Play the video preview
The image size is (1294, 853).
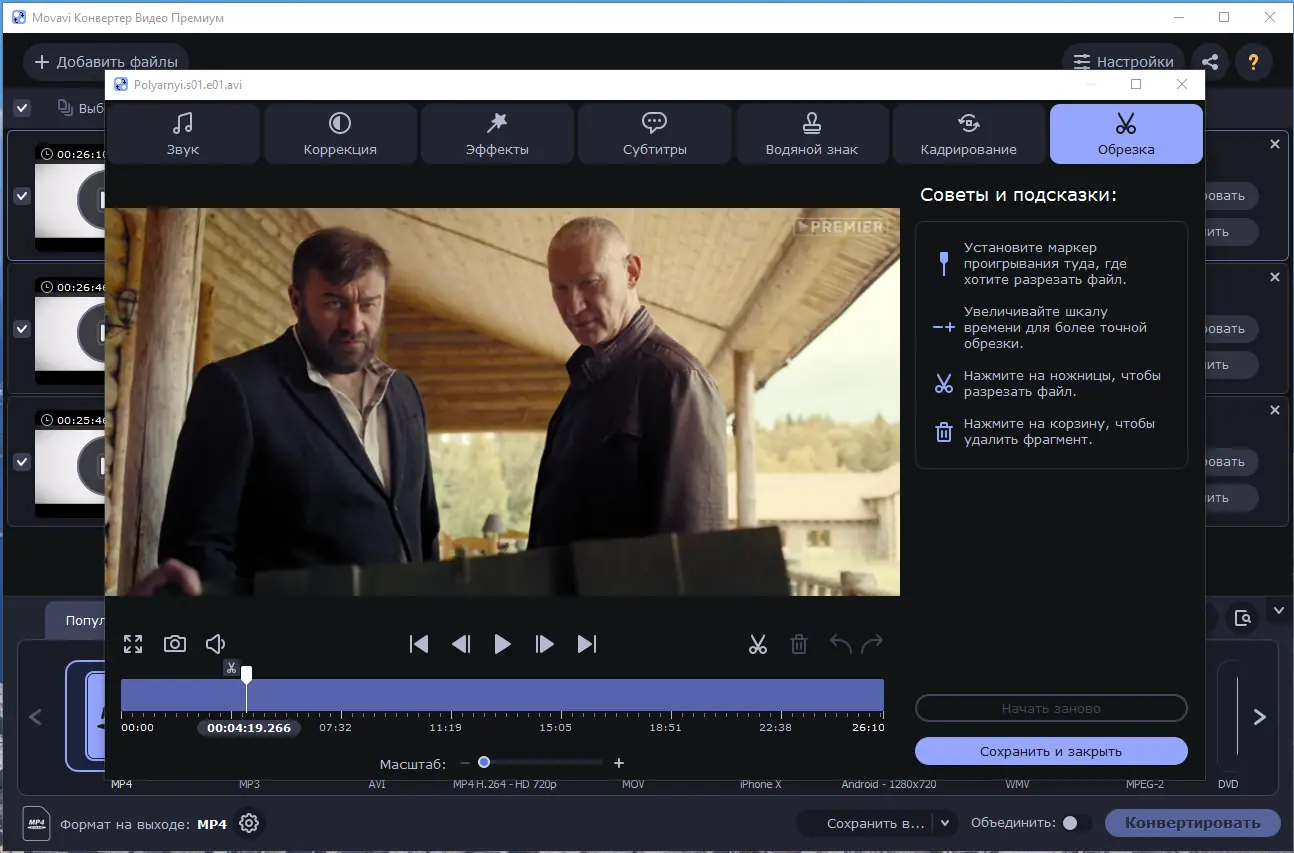point(503,644)
